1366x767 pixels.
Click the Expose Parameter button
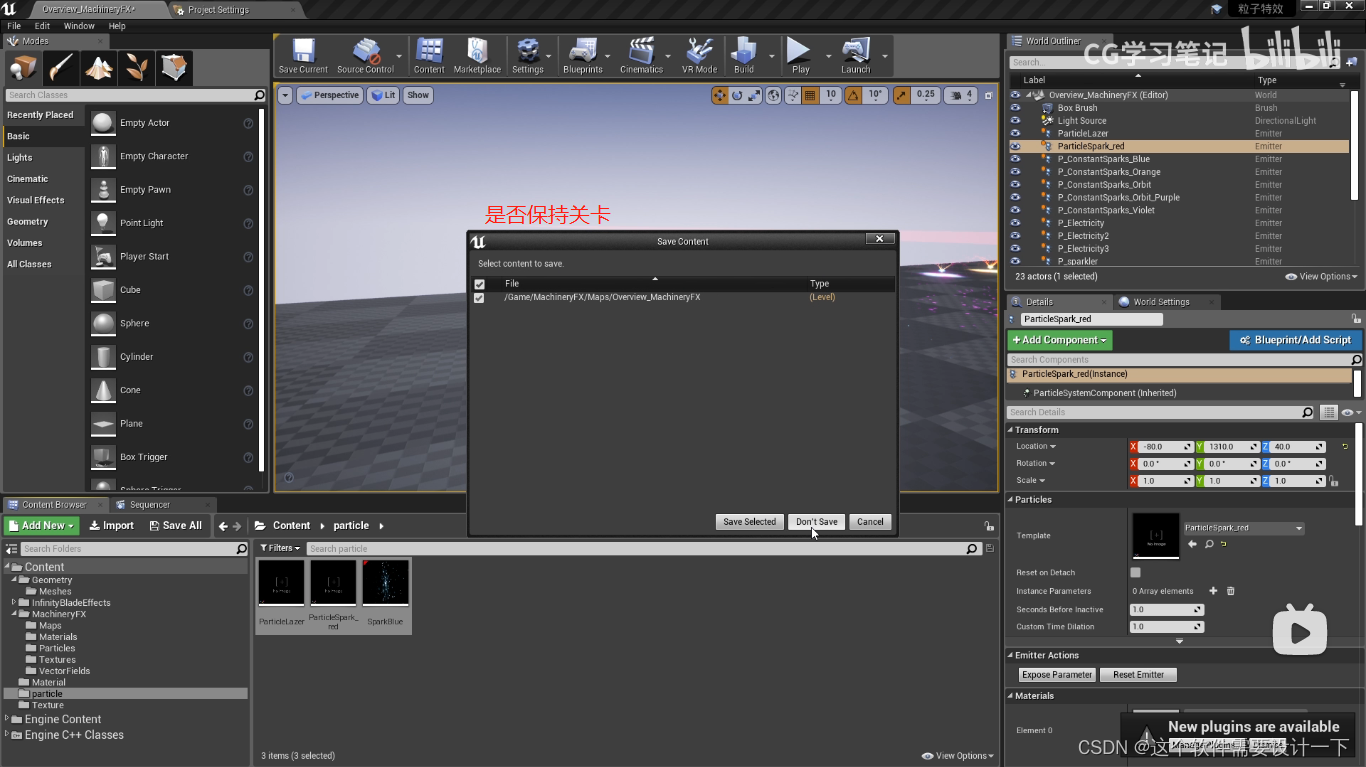[x=1056, y=675]
